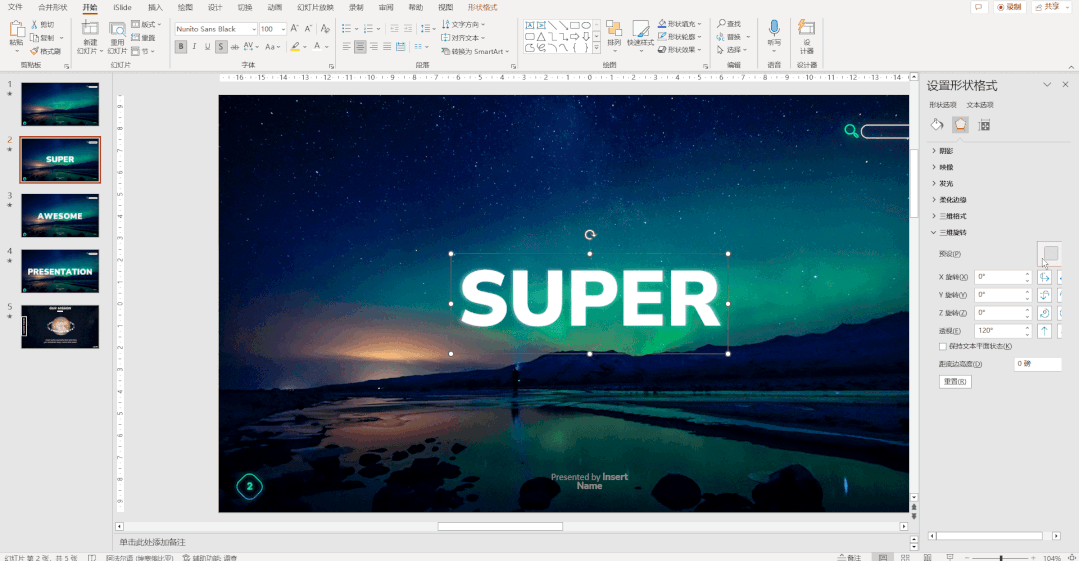1079x561 pixels.
Task: Click the X 旋转 value input field
Action: click(x=1001, y=277)
